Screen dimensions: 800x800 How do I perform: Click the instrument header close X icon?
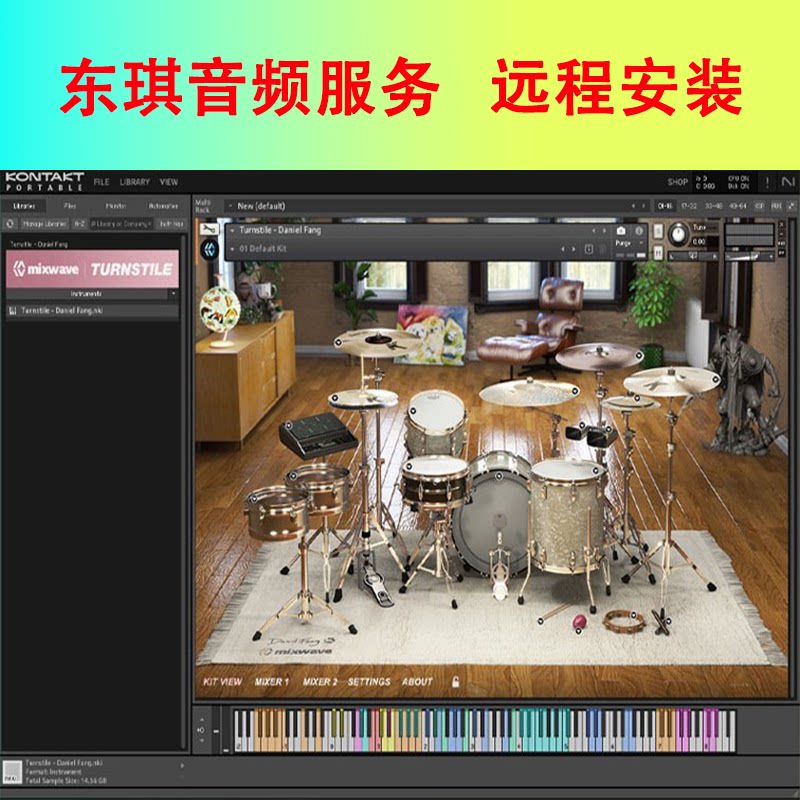click(781, 224)
